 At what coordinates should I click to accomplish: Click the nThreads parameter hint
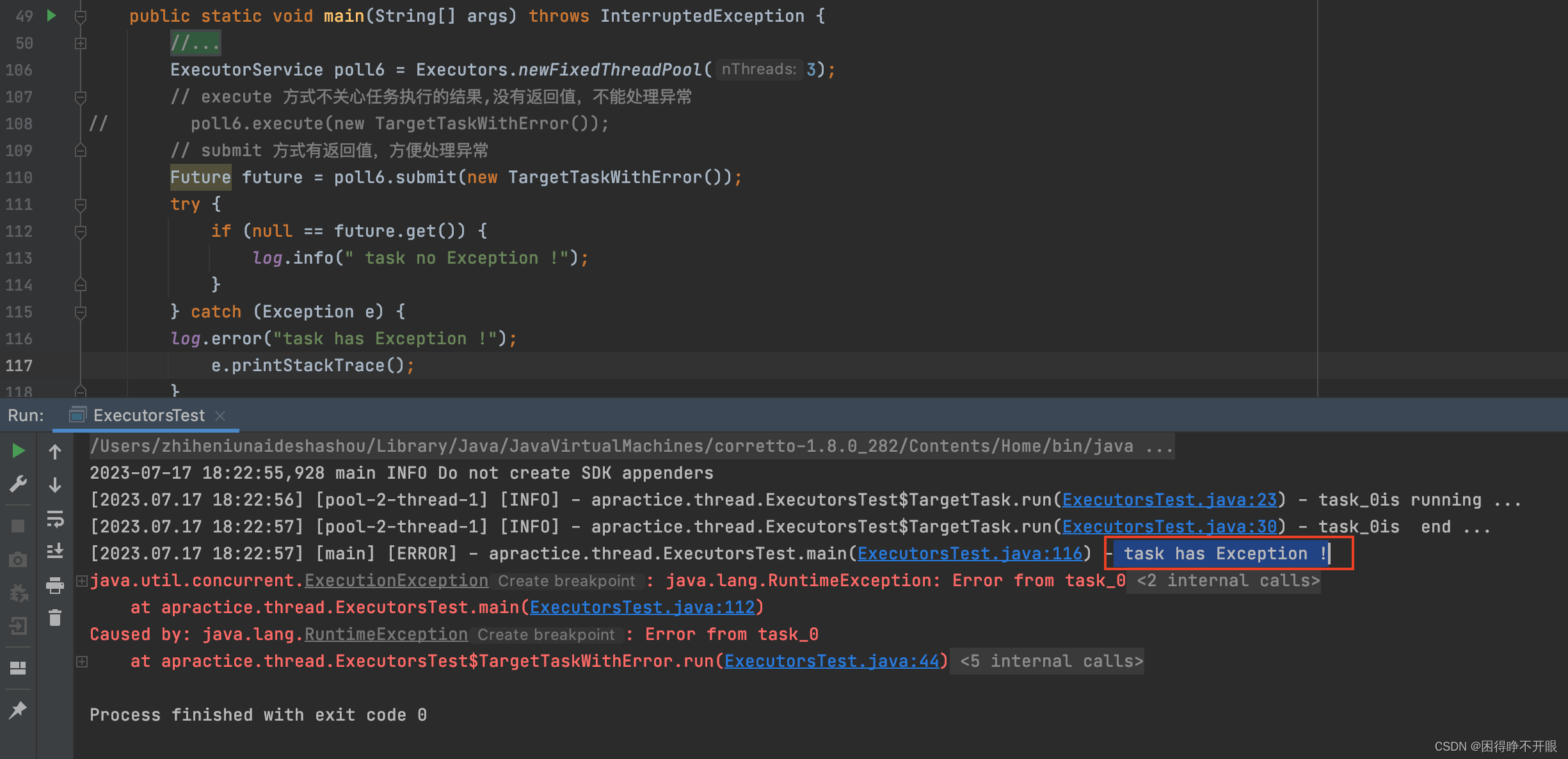[x=758, y=69]
